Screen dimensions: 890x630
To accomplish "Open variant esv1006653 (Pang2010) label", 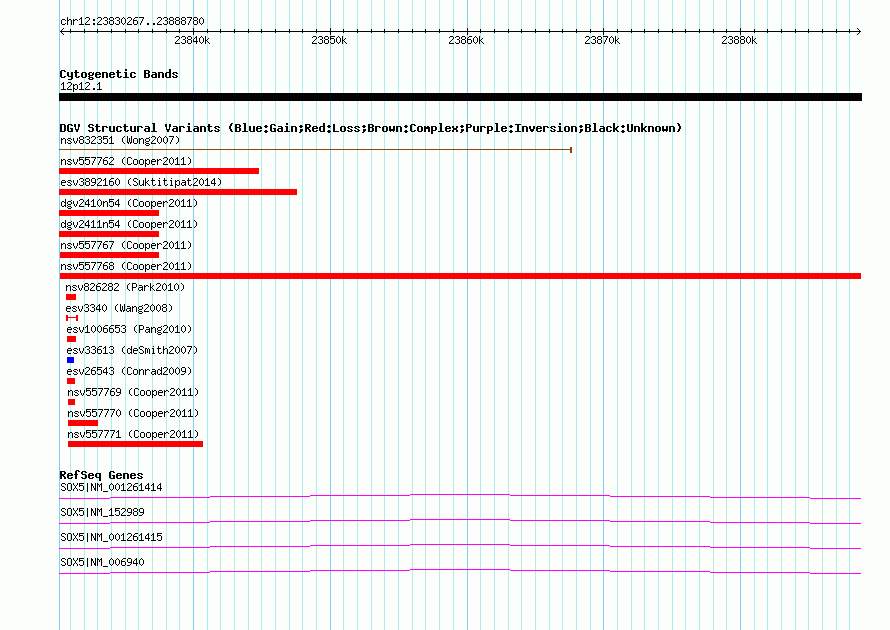I will click(x=129, y=329).
